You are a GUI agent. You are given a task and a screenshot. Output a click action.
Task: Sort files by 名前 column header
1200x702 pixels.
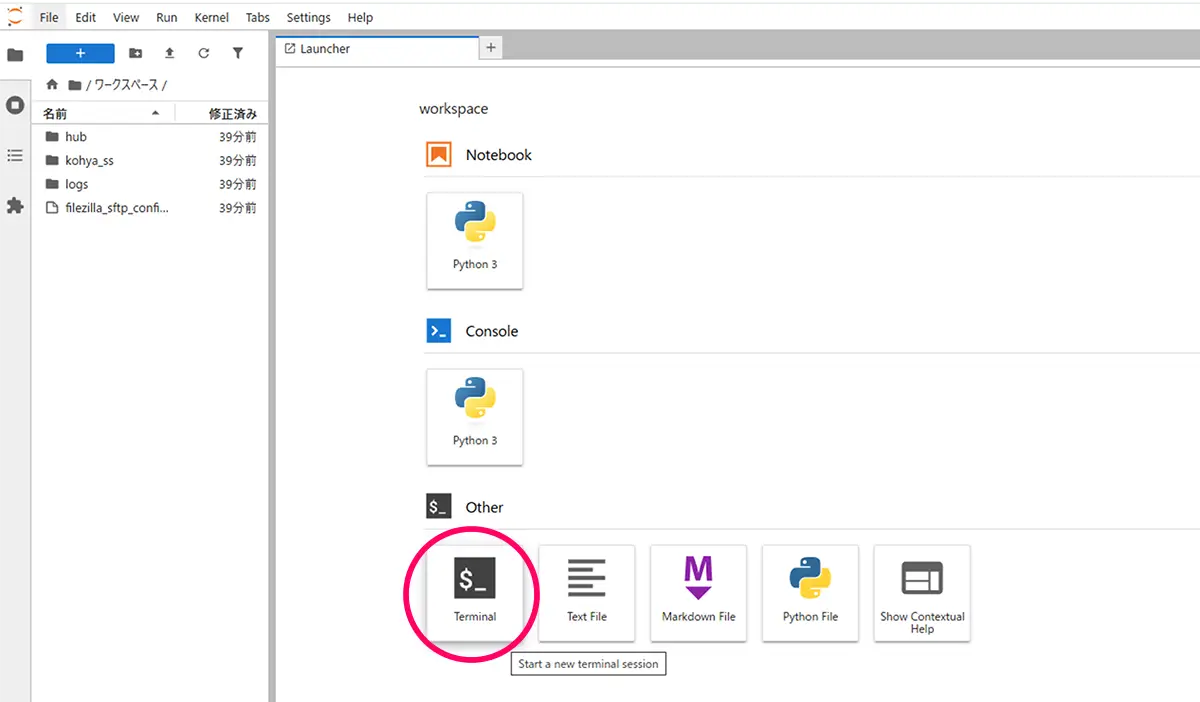(x=103, y=113)
